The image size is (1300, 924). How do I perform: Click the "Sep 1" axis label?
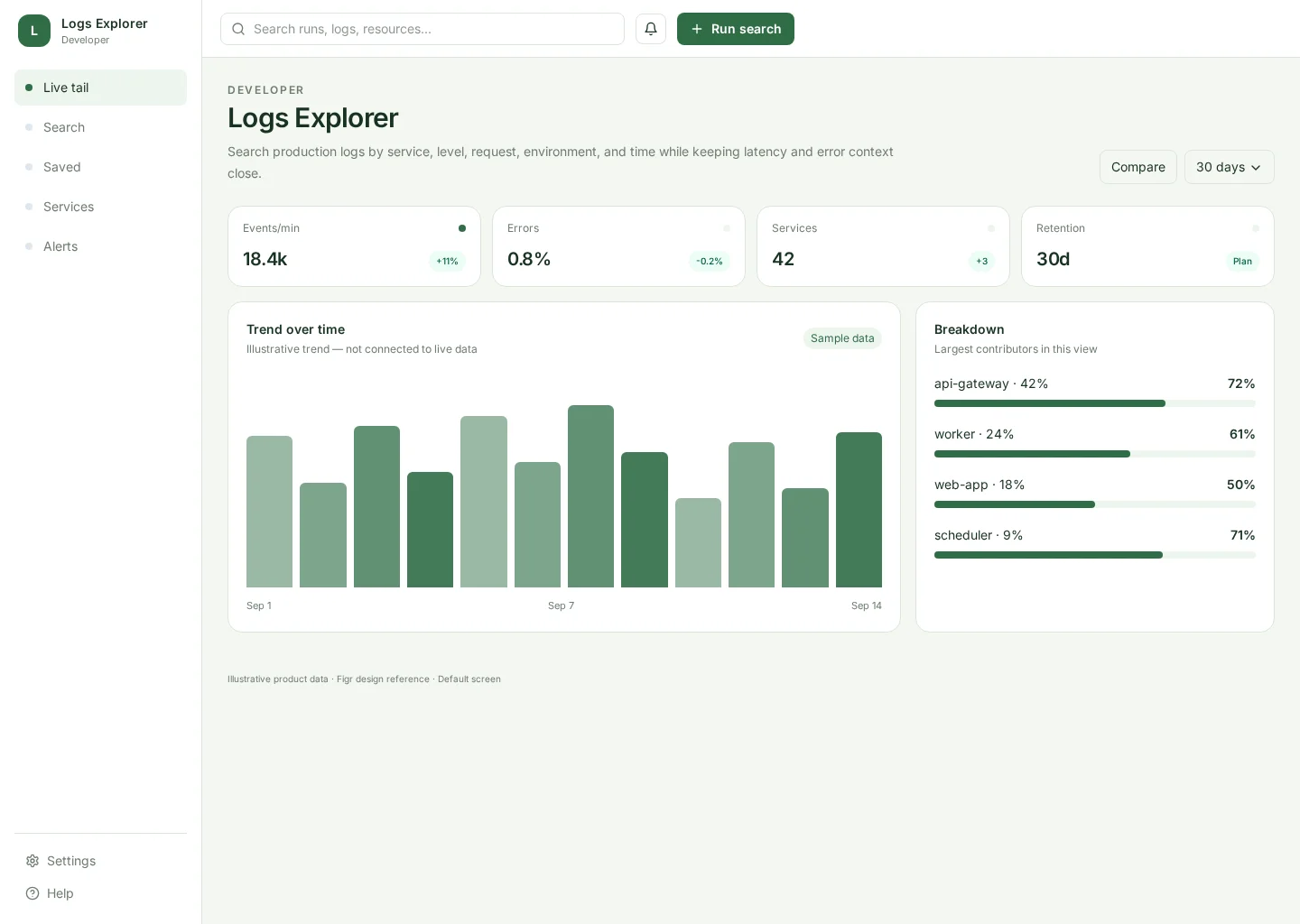click(x=259, y=605)
